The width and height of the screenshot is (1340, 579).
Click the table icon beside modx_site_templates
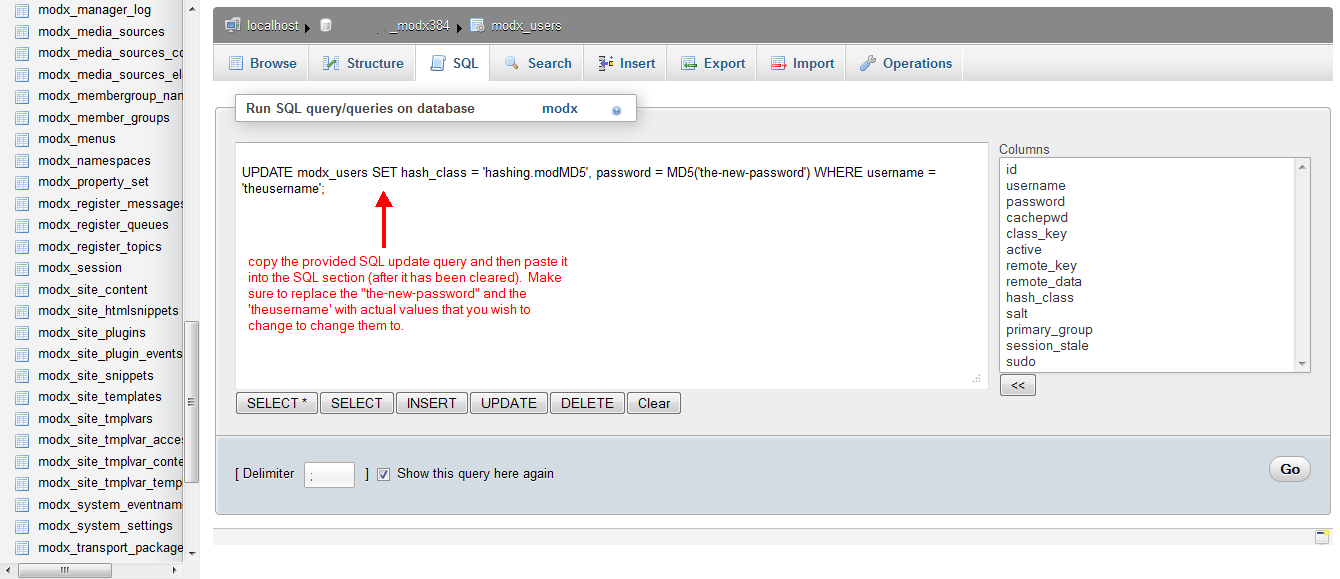(x=22, y=397)
